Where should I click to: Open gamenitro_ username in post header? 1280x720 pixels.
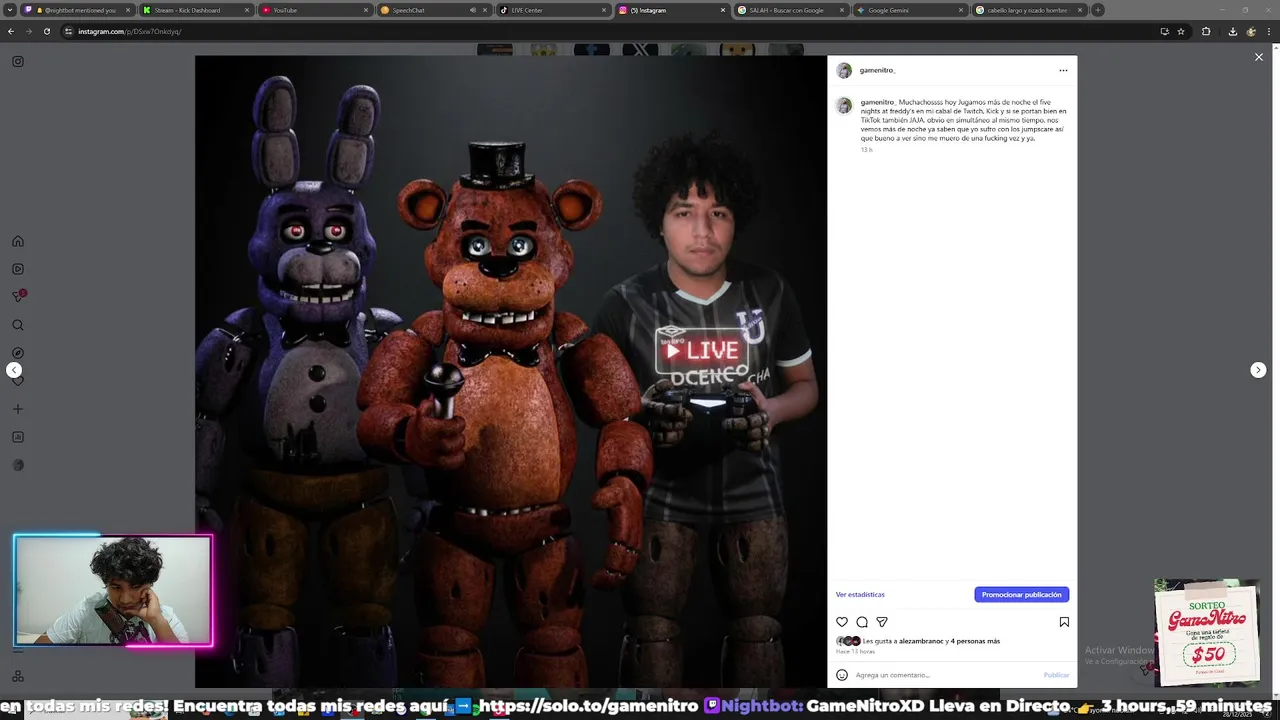(877, 70)
